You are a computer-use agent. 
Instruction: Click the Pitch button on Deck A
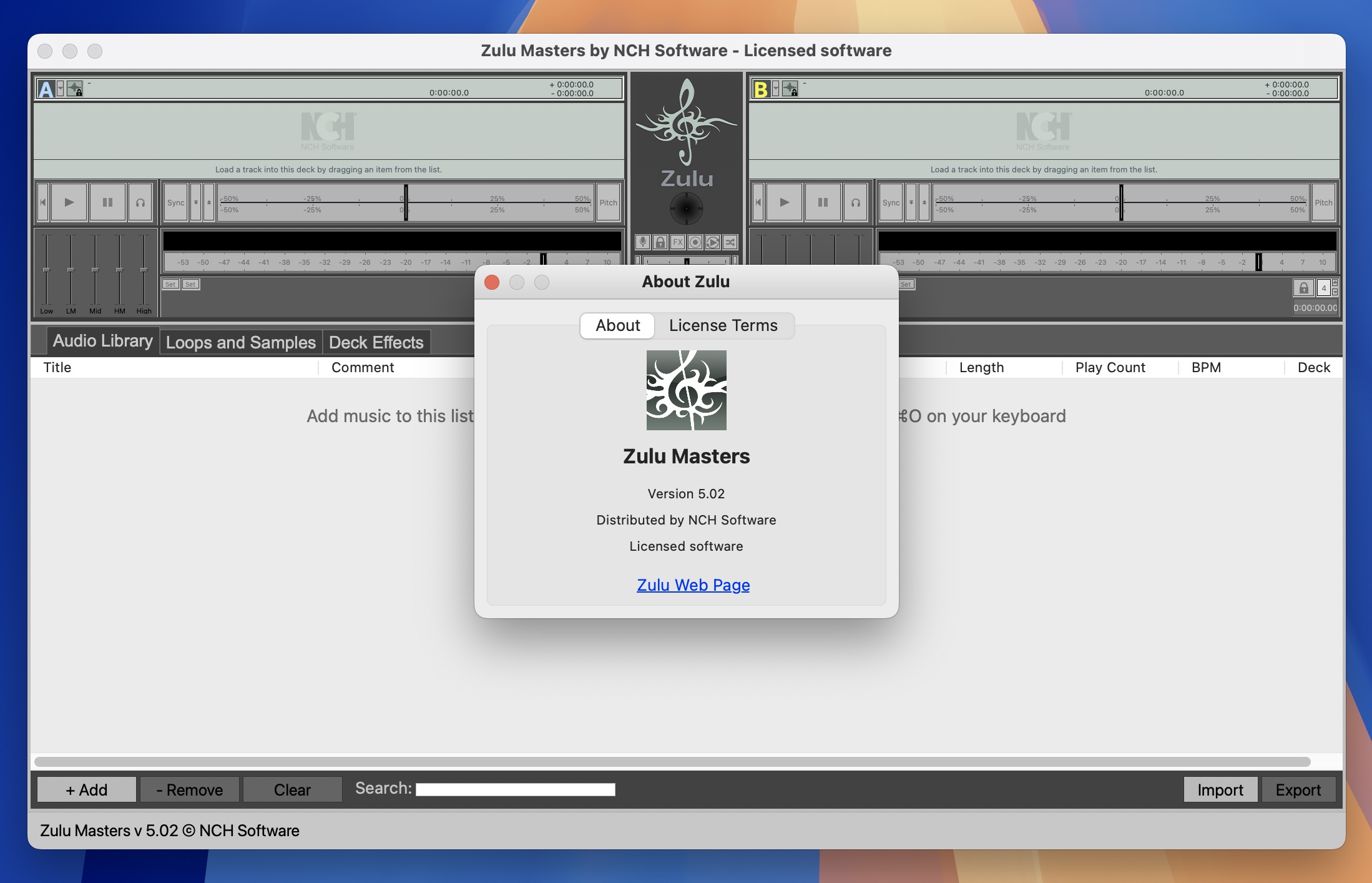[608, 202]
